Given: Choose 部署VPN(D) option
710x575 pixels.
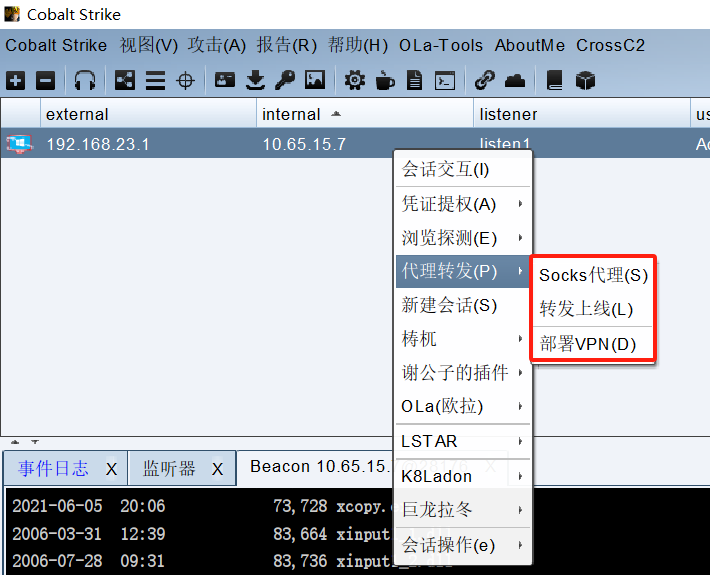Looking at the screenshot, I should coord(593,344).
